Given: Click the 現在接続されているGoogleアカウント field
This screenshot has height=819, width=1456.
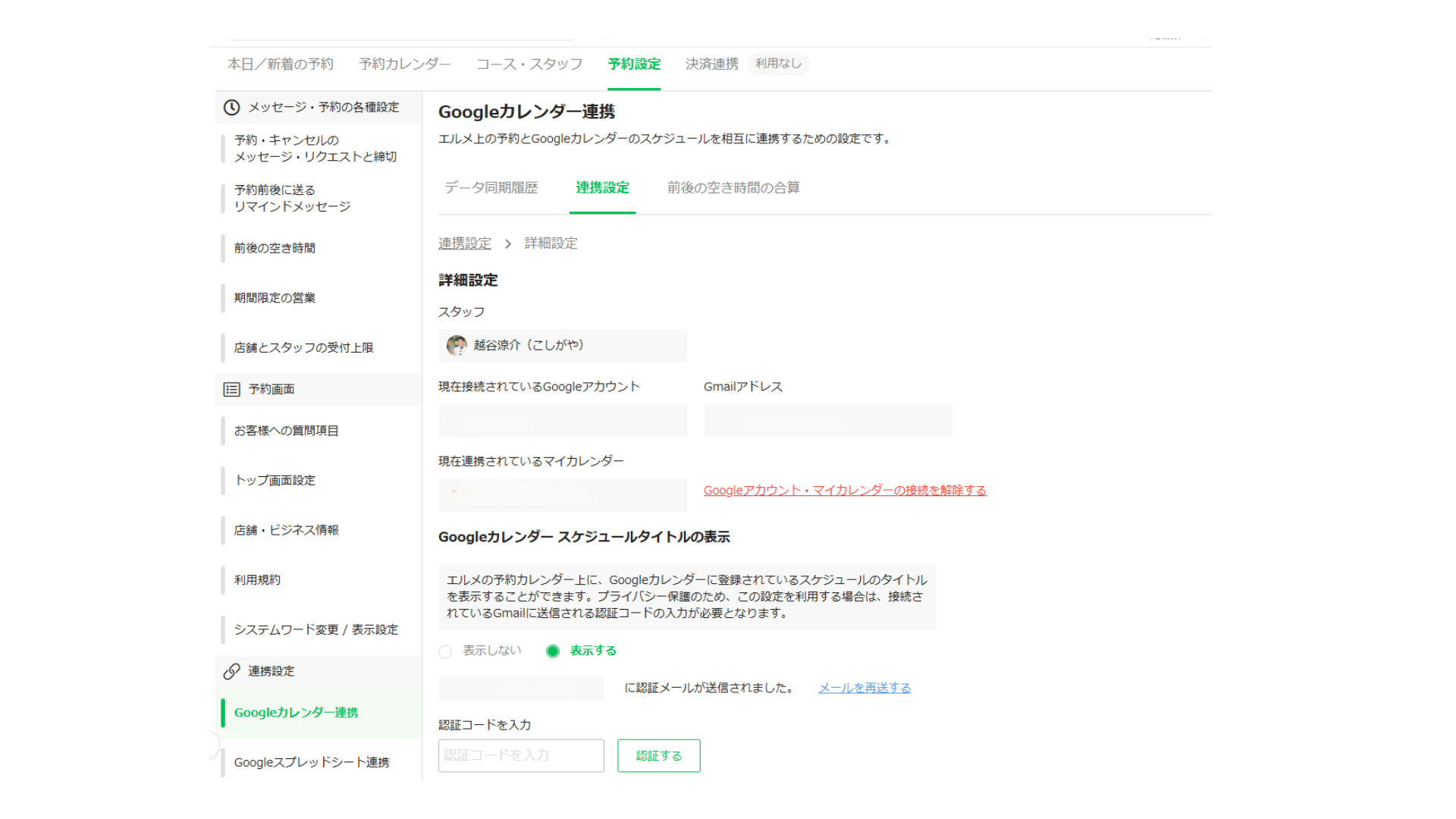Looking at the screenshot, I should [563, 421].
